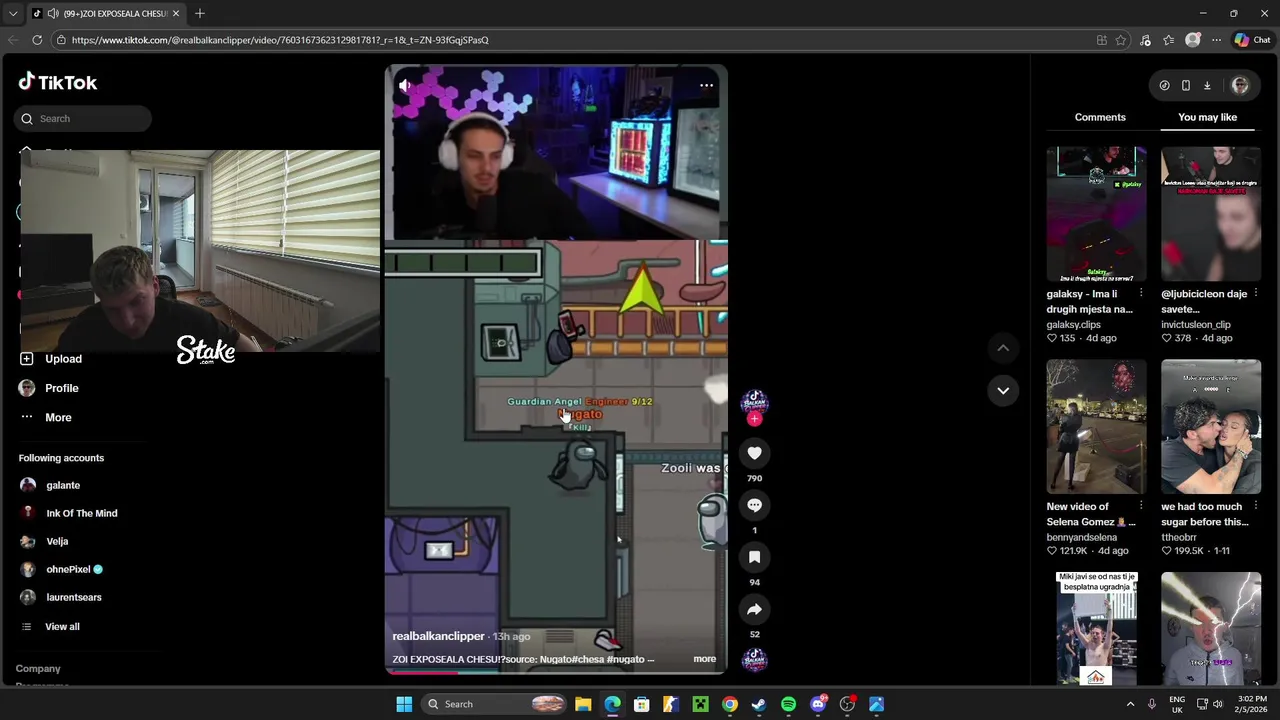1280x720 pixels.
Task: Open the sound disc at the video's bottom right
Action: pyautogui.click(x=754, y=659)
